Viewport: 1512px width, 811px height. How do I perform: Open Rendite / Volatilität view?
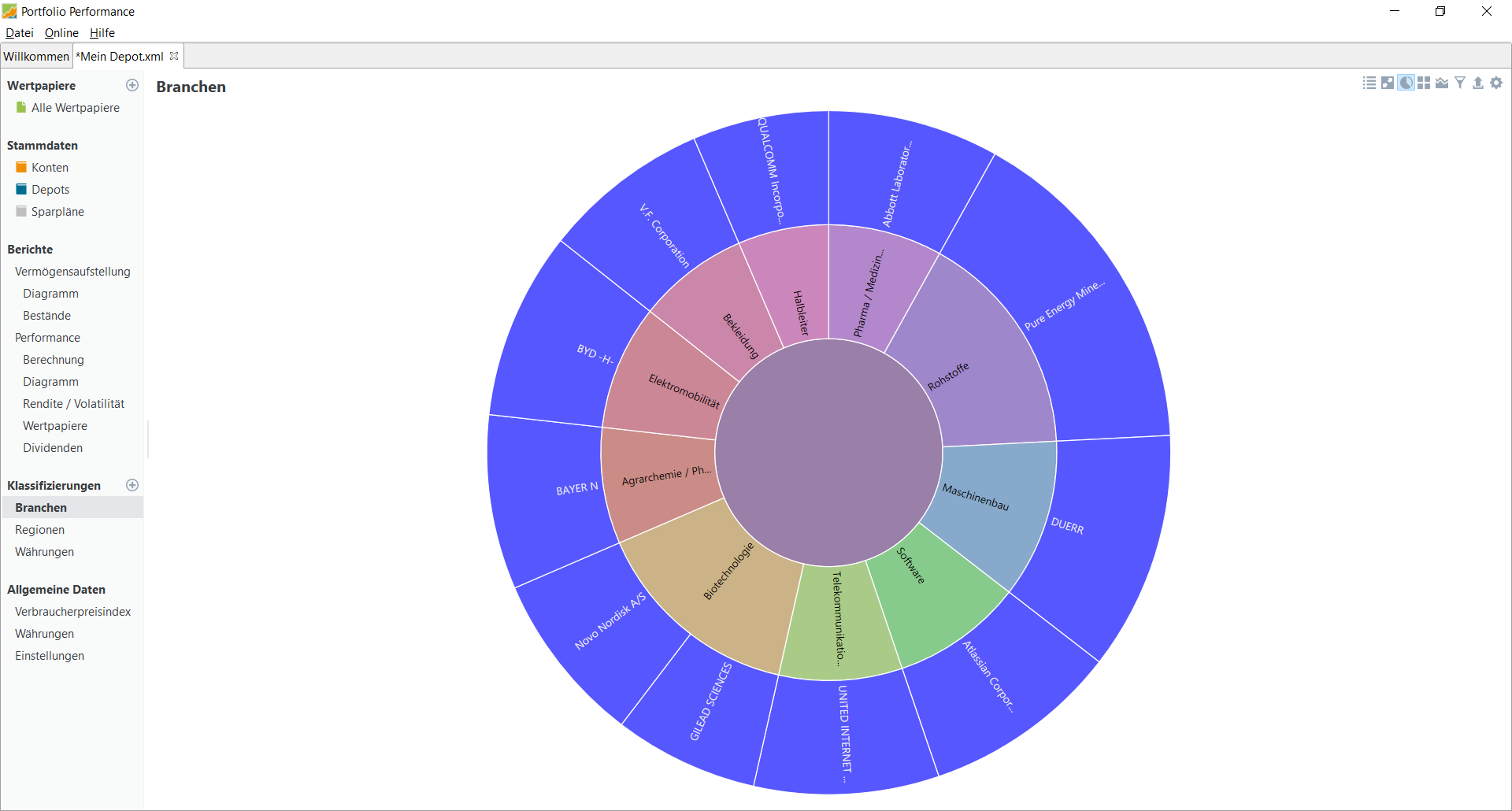73,404
